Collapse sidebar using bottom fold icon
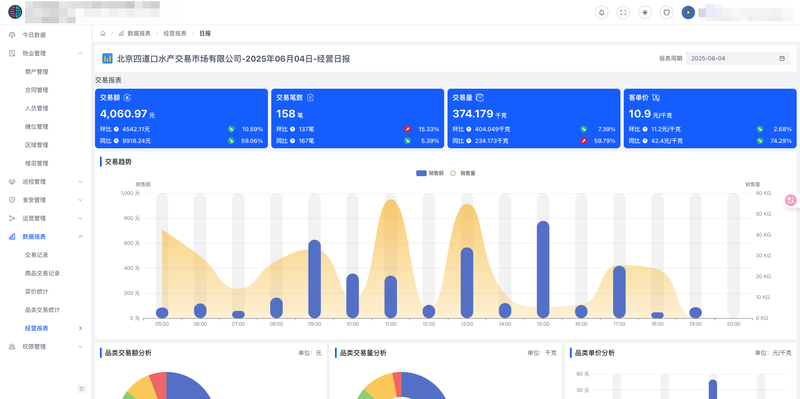Viewport: 800px width, 399px height. tap(81, 389)
